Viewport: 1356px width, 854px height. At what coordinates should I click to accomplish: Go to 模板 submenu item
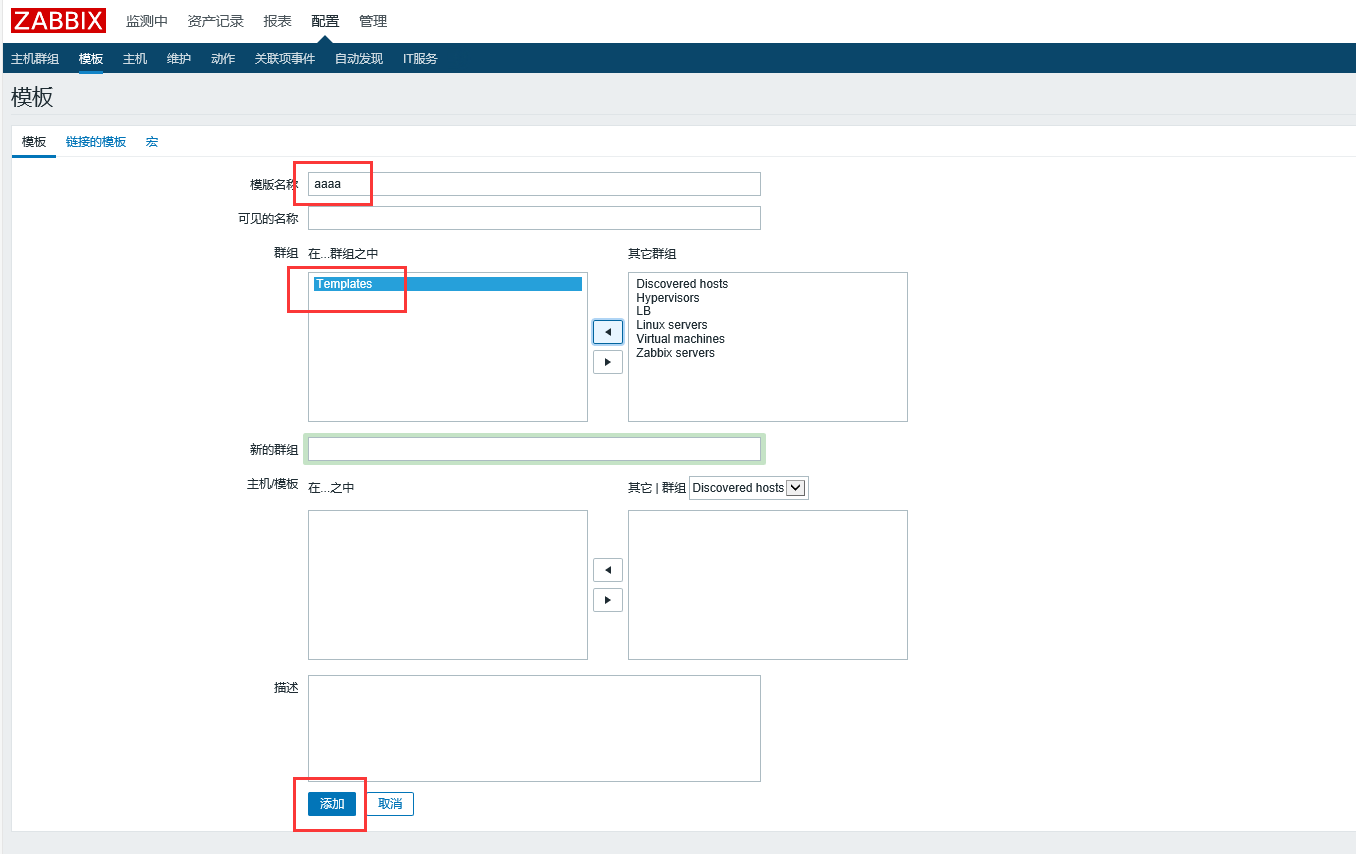pyautogui.click(x=91, y=59)
